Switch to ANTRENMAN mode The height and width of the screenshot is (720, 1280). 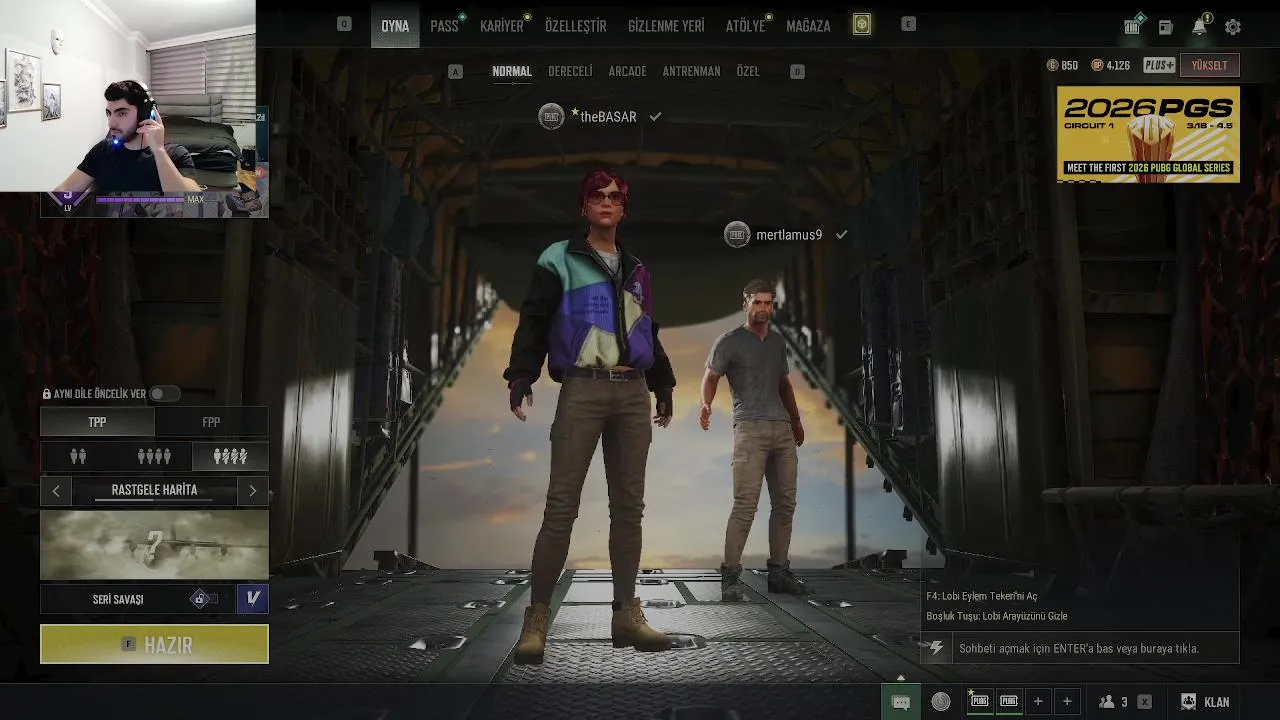coord(691,72)
